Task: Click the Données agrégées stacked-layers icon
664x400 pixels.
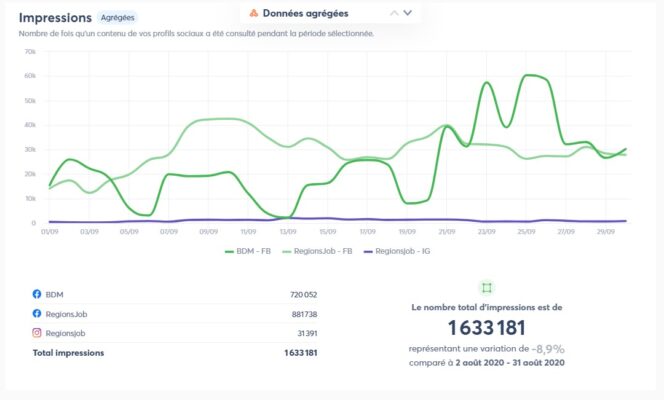Action: tap(254, 13)
